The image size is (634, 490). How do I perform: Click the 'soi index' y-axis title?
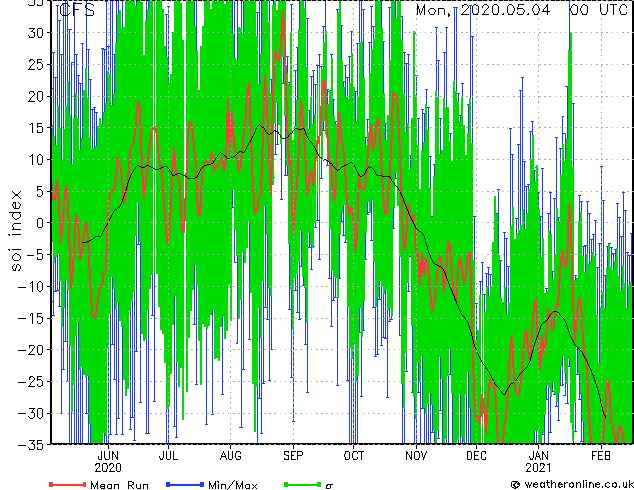click(x=16, y=231)
